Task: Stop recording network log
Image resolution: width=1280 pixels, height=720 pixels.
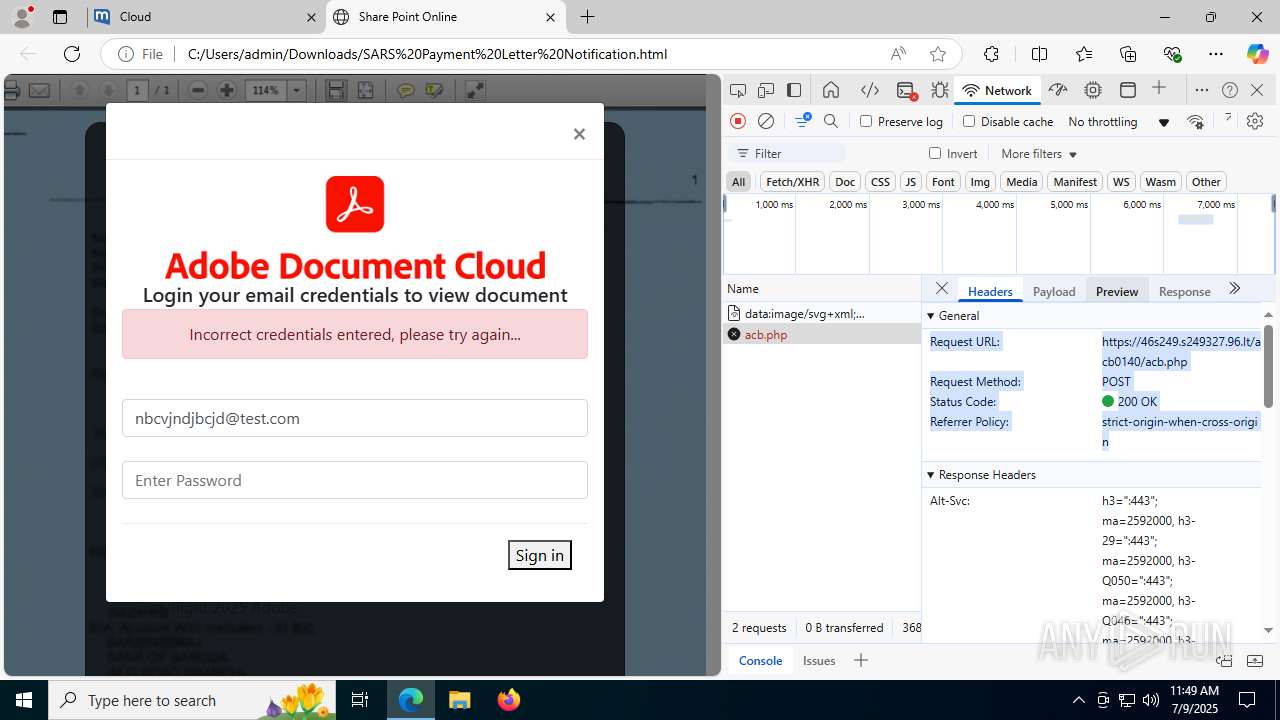Action: point(738,121)
